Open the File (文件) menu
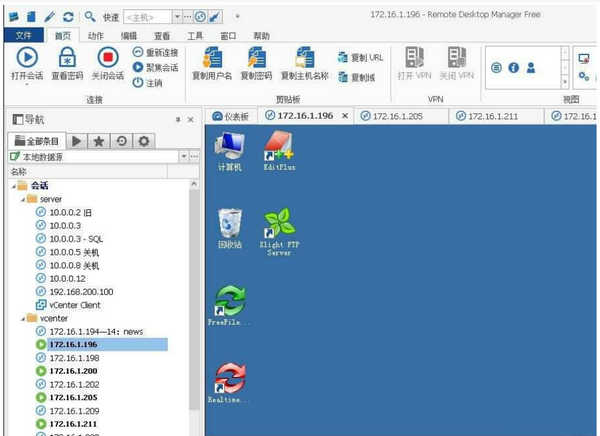This screenshot has height=436, width=600. tap(24, 35)
